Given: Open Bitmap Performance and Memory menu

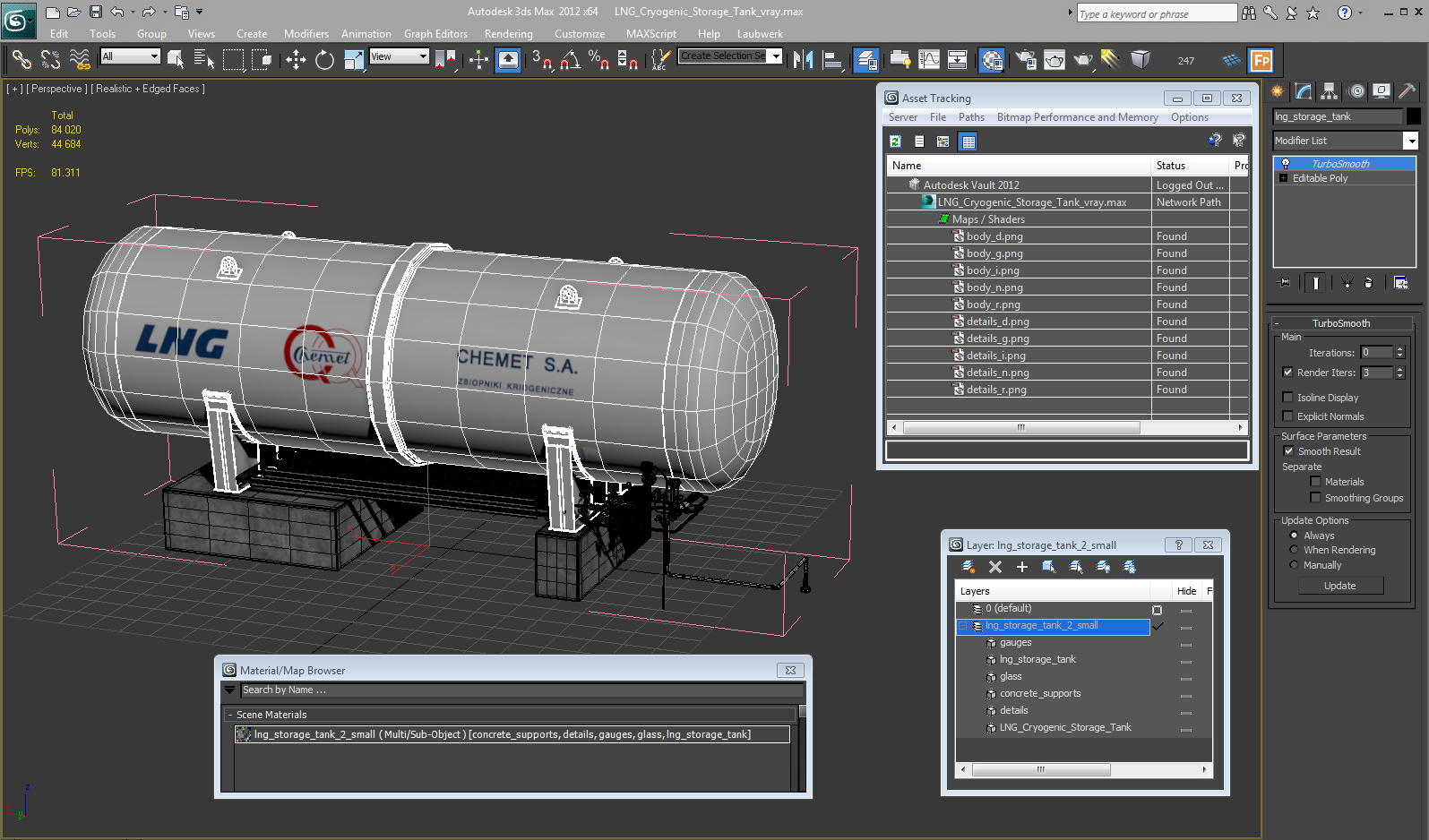Looking at the screenshot, I should 1077,117.
